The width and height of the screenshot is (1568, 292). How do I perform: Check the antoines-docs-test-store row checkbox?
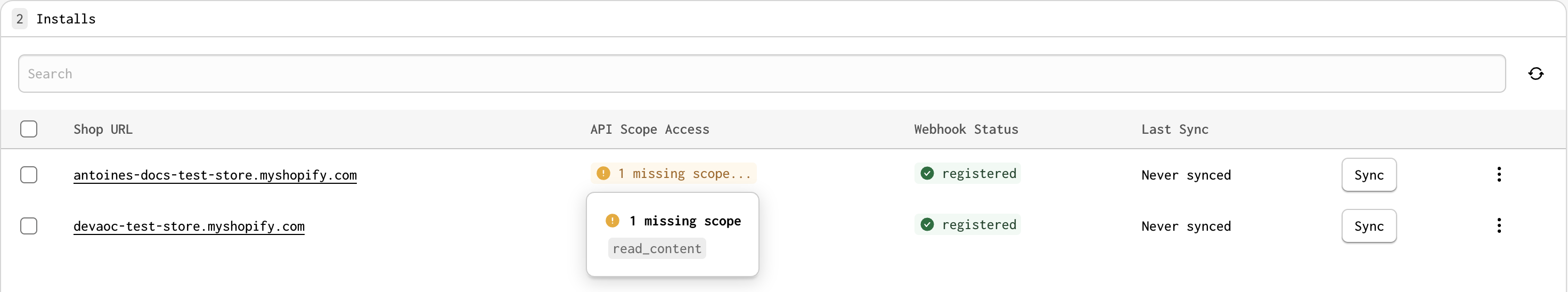(29, 175)
